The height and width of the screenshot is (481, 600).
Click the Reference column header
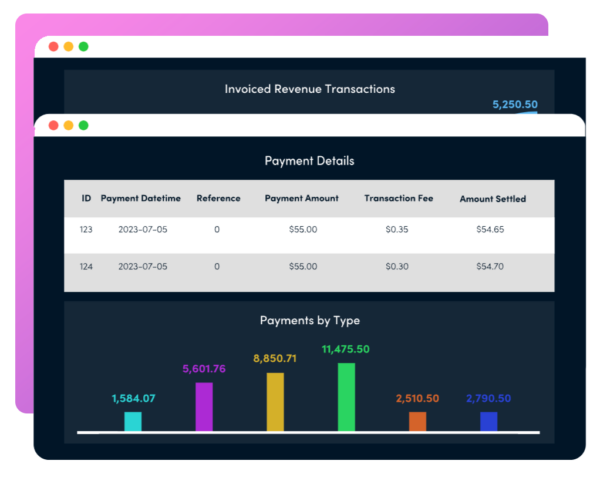pyautogui.click(x=218, y=198)
